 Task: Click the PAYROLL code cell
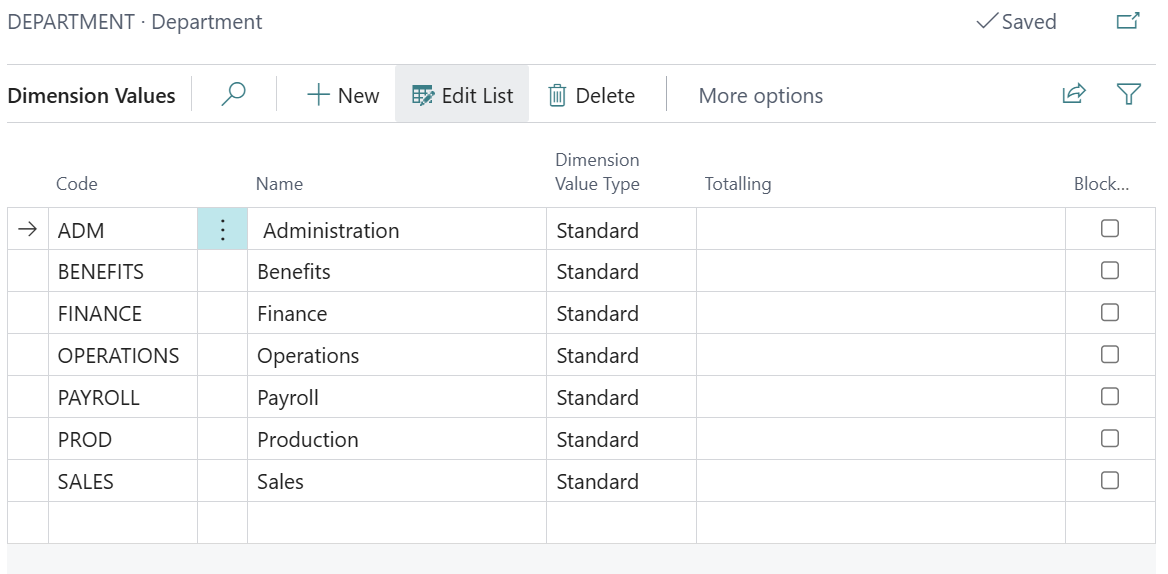[123, 397]
